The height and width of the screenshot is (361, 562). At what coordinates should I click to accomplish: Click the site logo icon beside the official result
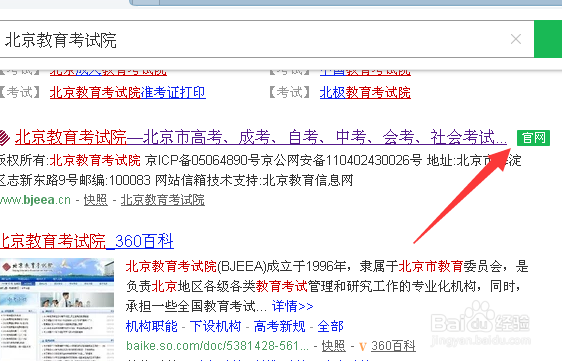pyautogui.click(x=5, y=137)
